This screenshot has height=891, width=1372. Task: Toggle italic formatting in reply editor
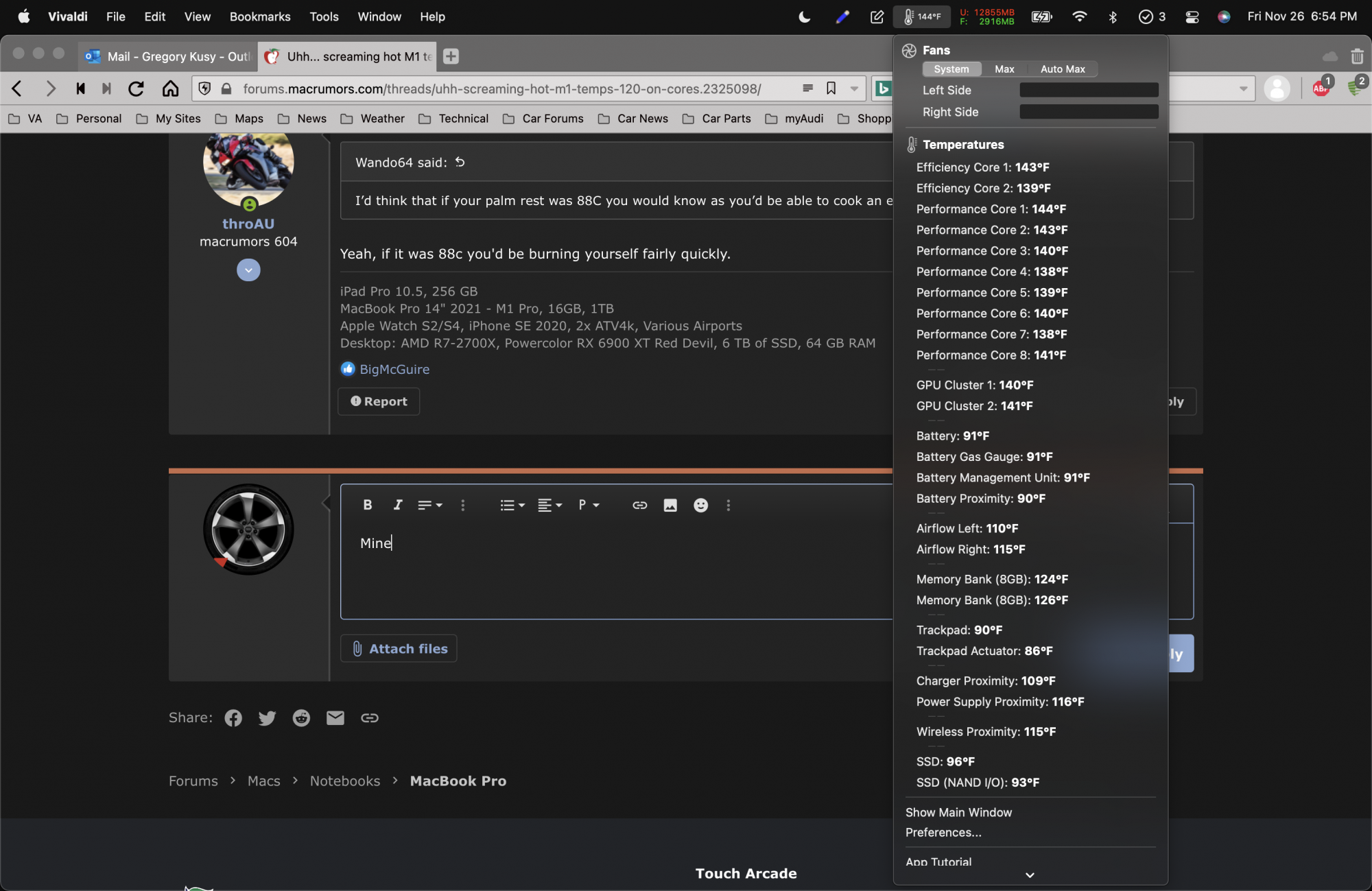coord(397,505)
